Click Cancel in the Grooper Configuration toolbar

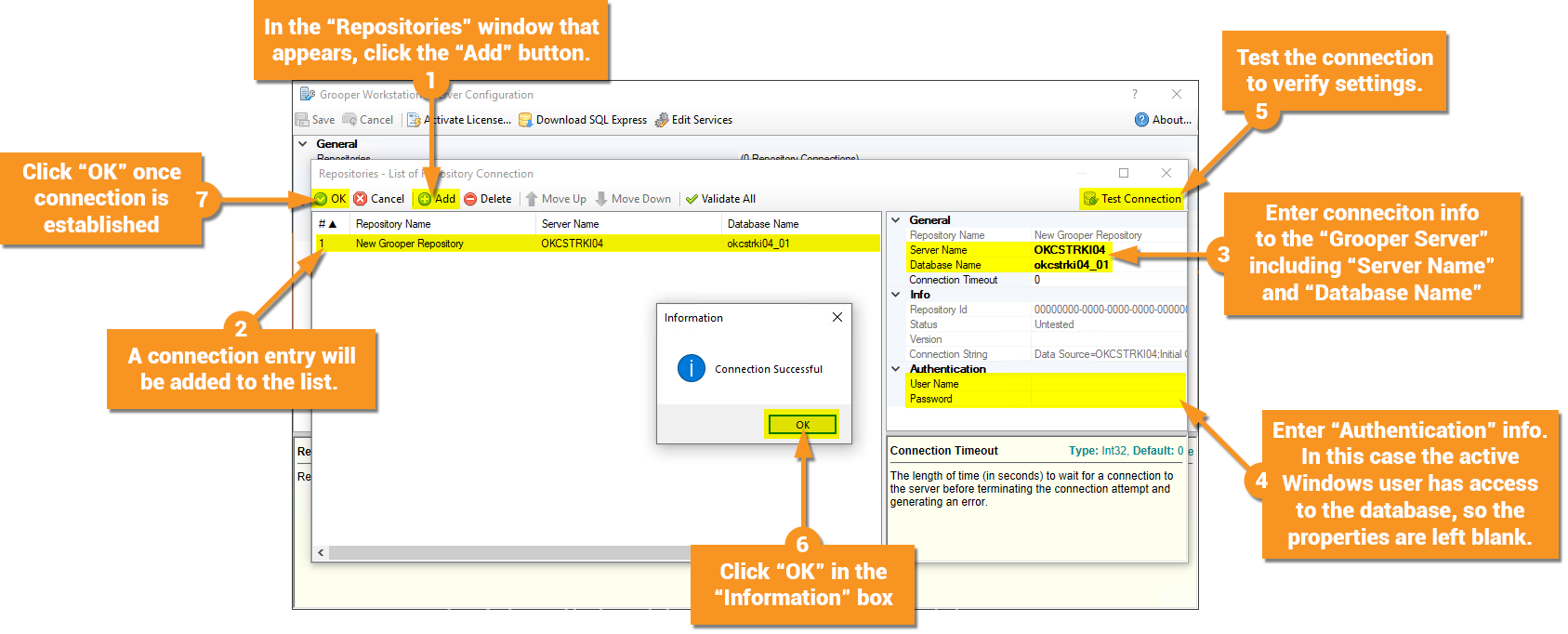pos(368,120)
